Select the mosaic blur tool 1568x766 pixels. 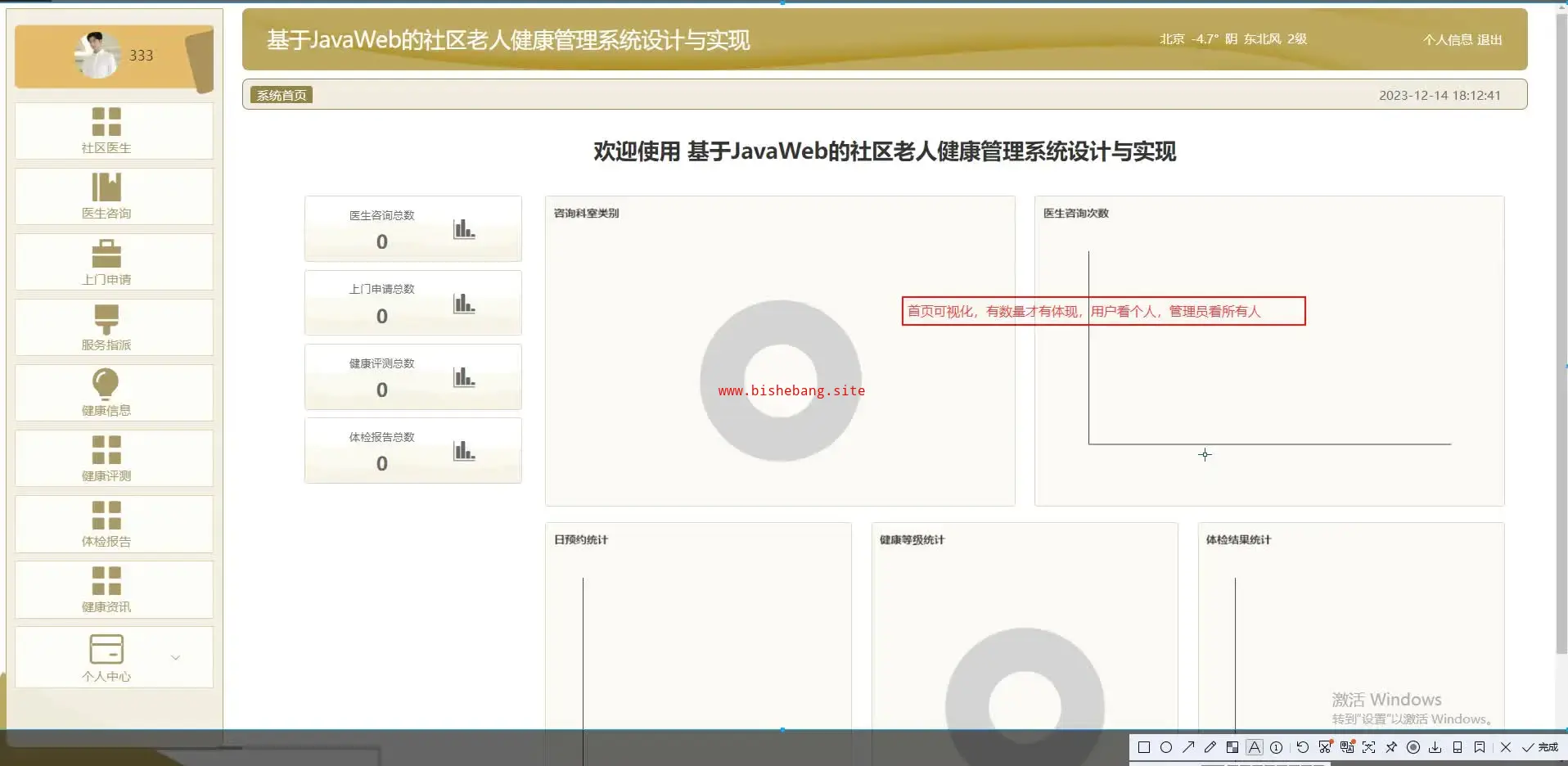pyautogui.click(x=1232, y=747)
